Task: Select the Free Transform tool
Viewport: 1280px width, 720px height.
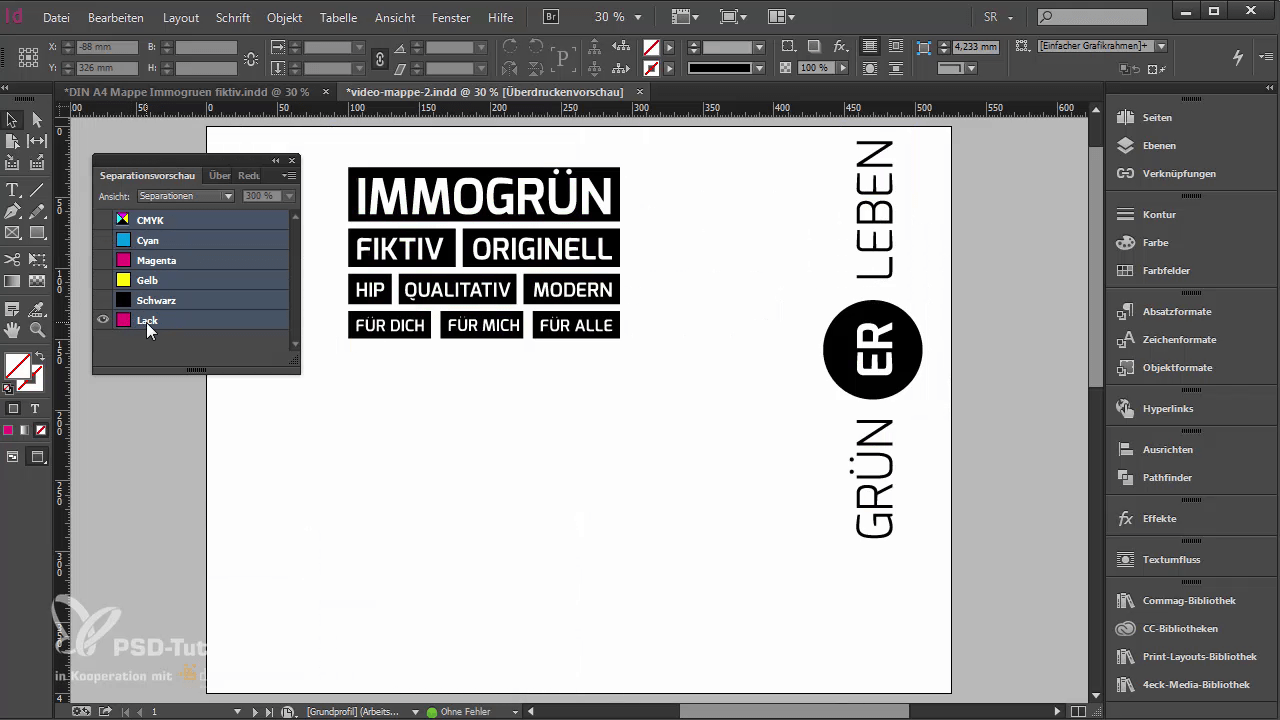Action: [x=37, y=260]
